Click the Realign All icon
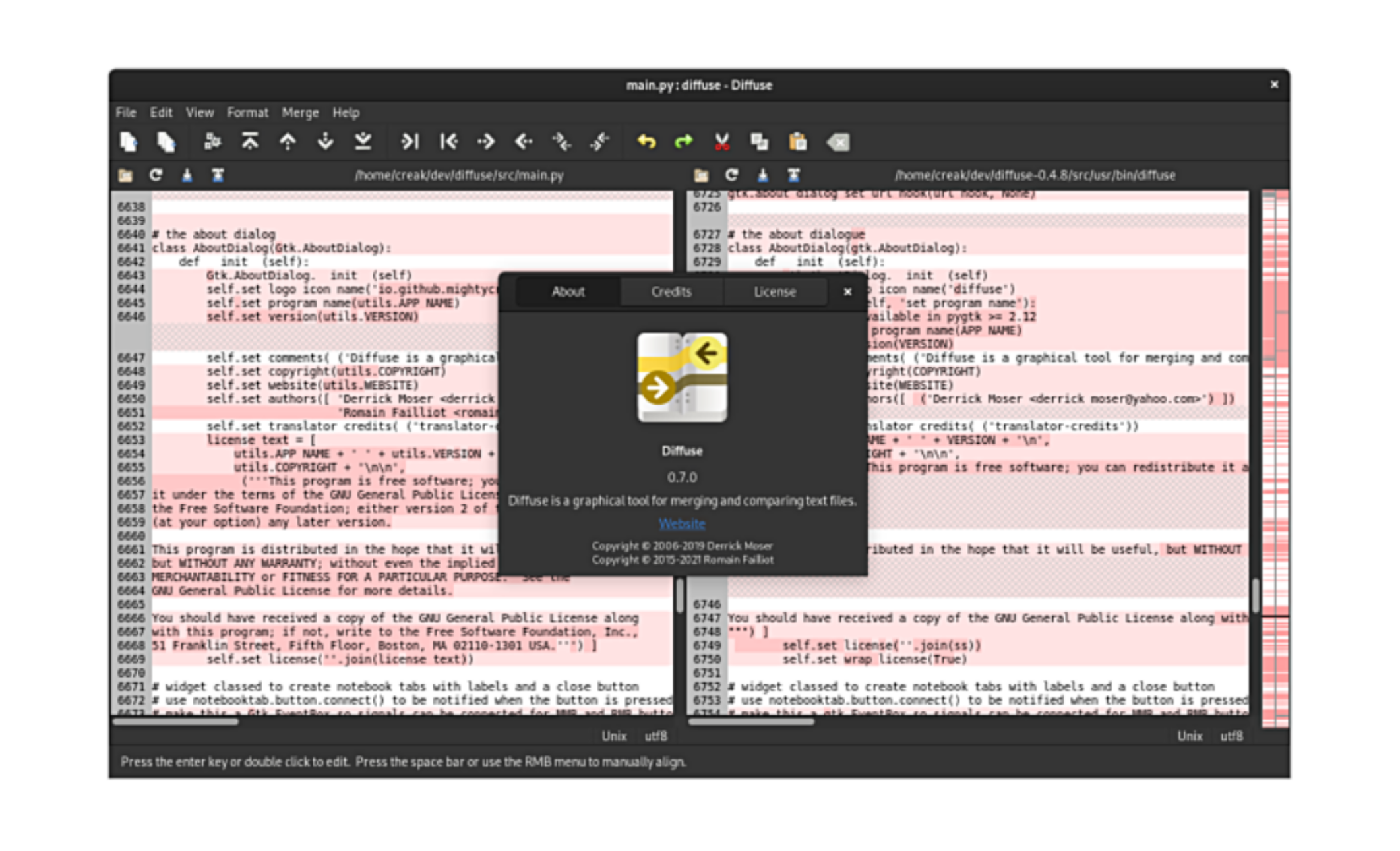This screenshot has height=851, width=1400. (212, 142)
